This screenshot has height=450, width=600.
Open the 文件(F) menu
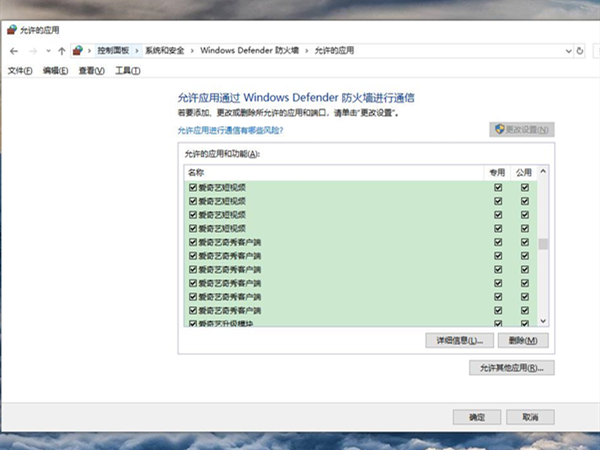[20, 71]
